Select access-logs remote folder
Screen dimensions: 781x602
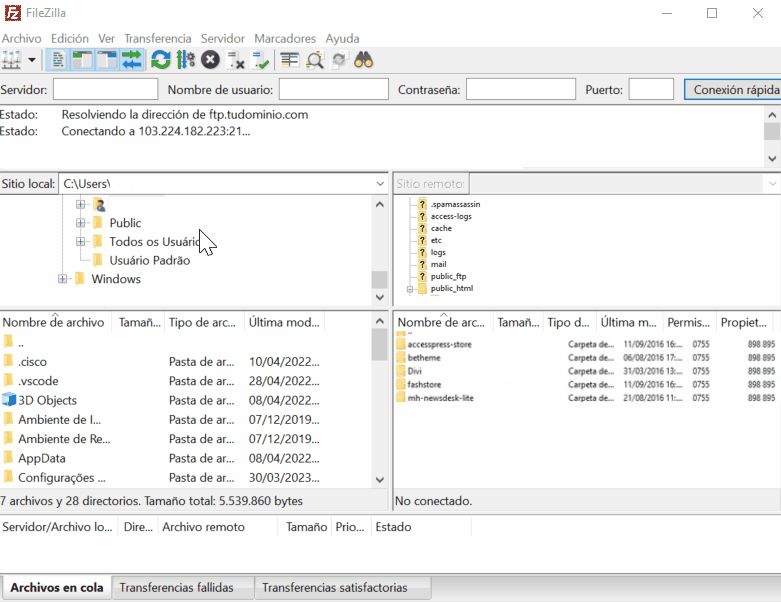451,216
